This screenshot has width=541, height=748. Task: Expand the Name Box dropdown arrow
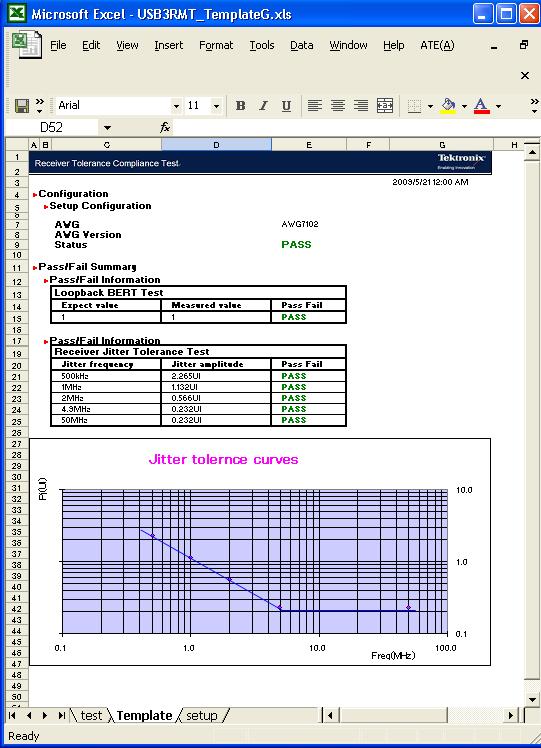[x=107, y=128]
